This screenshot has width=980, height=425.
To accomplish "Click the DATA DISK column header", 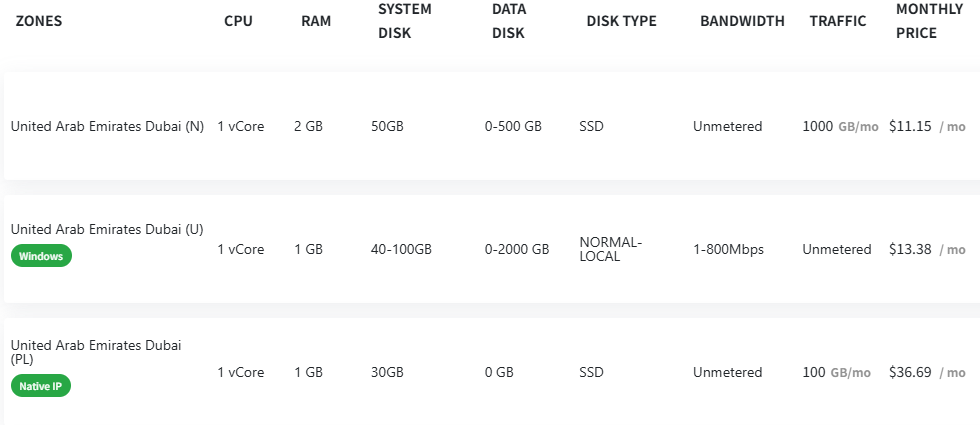I will tap(509, 21).
